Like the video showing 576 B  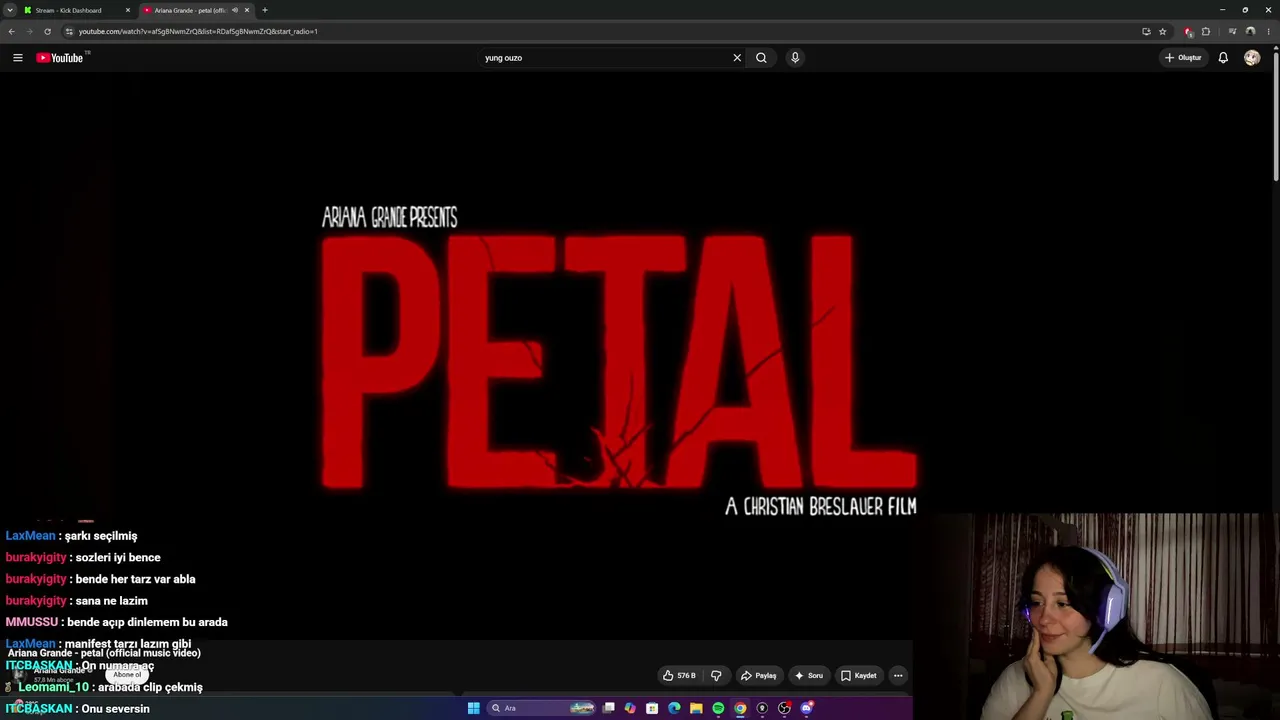pos(679,676)
